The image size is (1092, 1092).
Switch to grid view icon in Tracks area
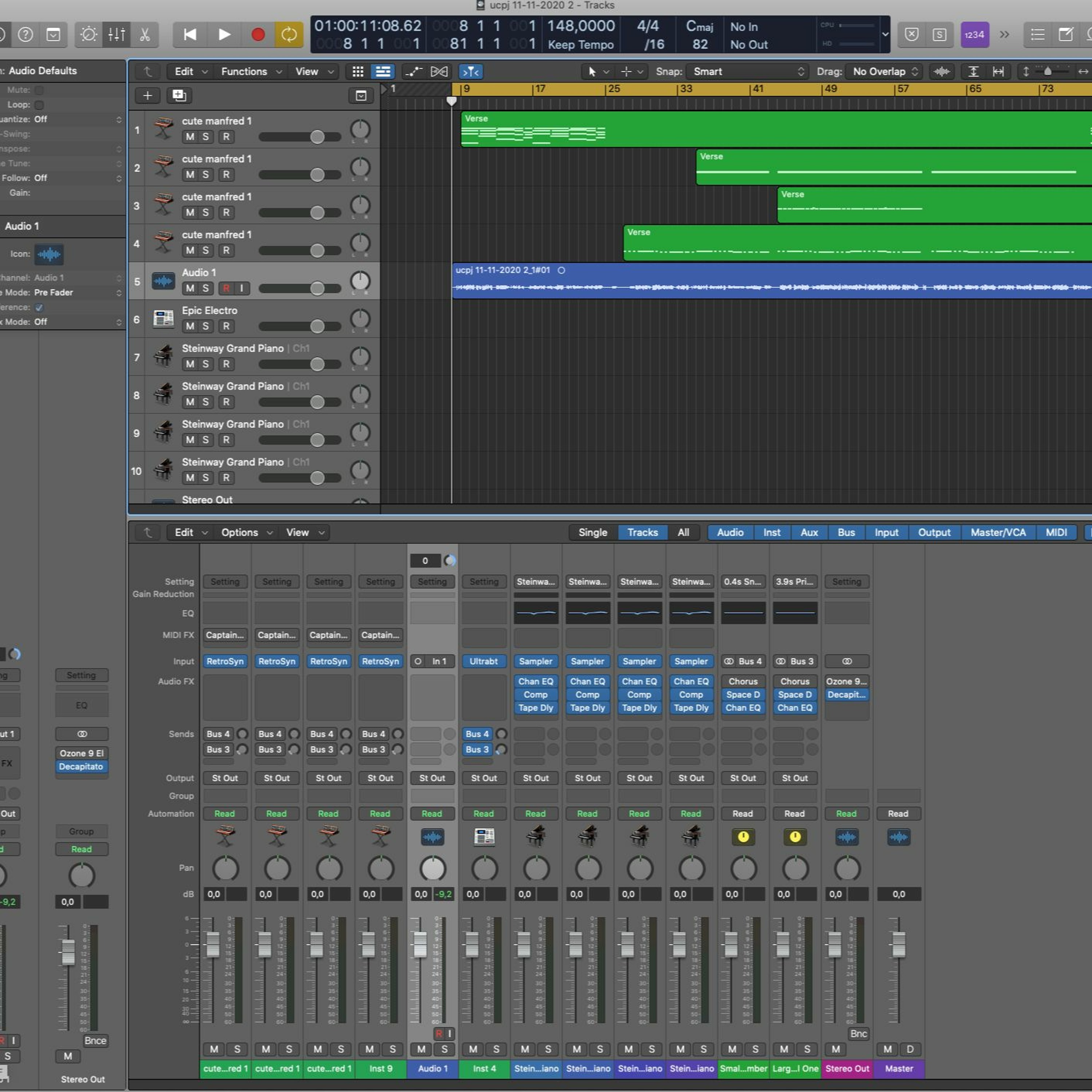click(358, 72)
